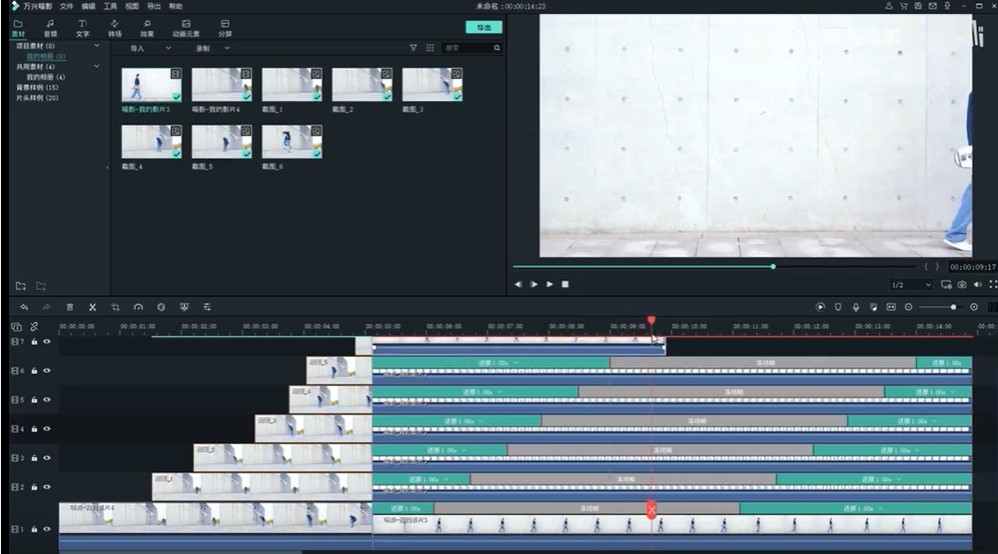This screenshot has width=998, height=554.
Task: Open the 视图 menu
Action: [132, 6]
